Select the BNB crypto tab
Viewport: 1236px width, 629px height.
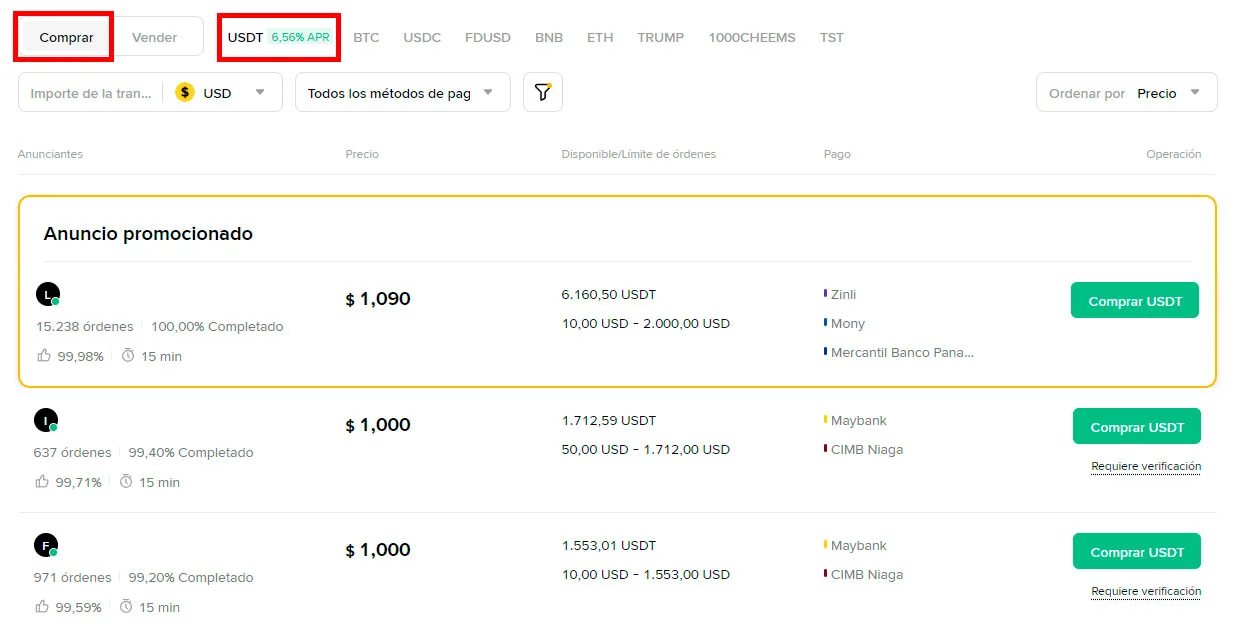[549, 37]
